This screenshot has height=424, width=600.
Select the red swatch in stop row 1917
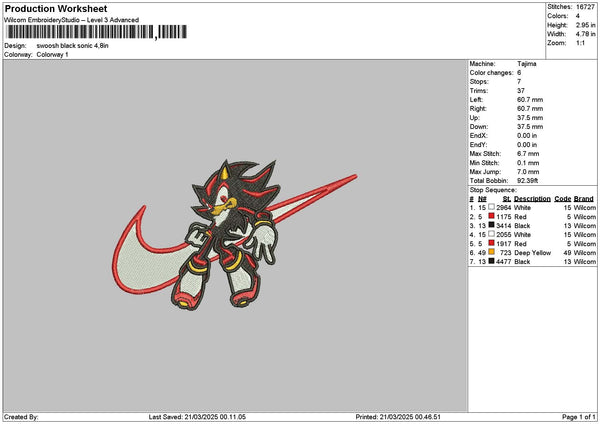(491, 243)
